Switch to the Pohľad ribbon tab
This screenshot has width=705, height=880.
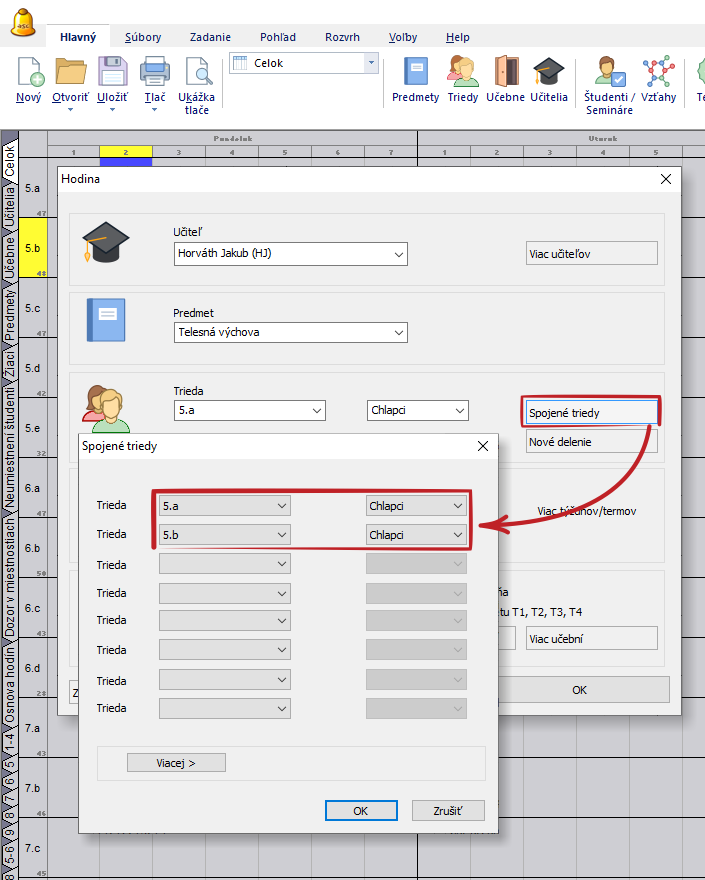tap(278, 37)
